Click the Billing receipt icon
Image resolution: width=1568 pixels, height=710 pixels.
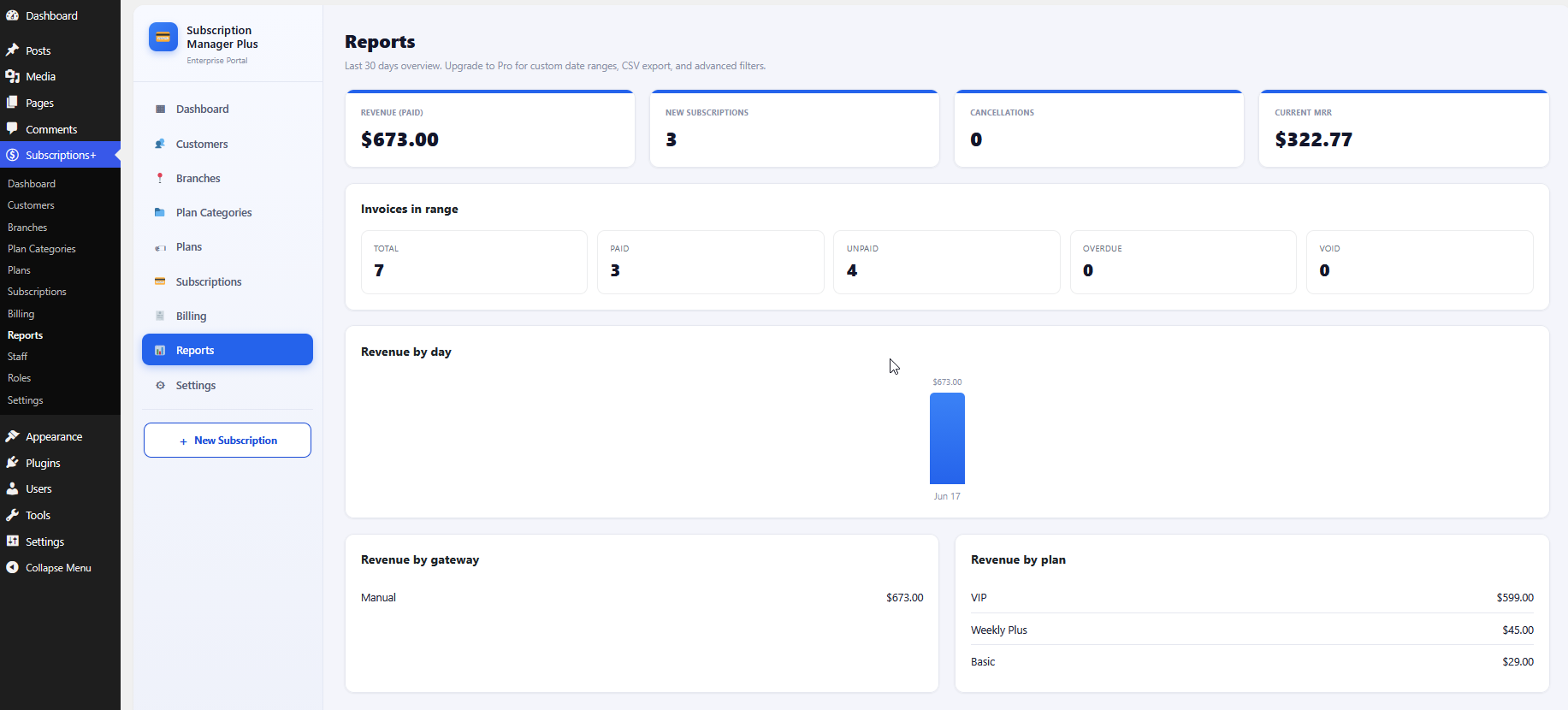[x=160, y=316]
